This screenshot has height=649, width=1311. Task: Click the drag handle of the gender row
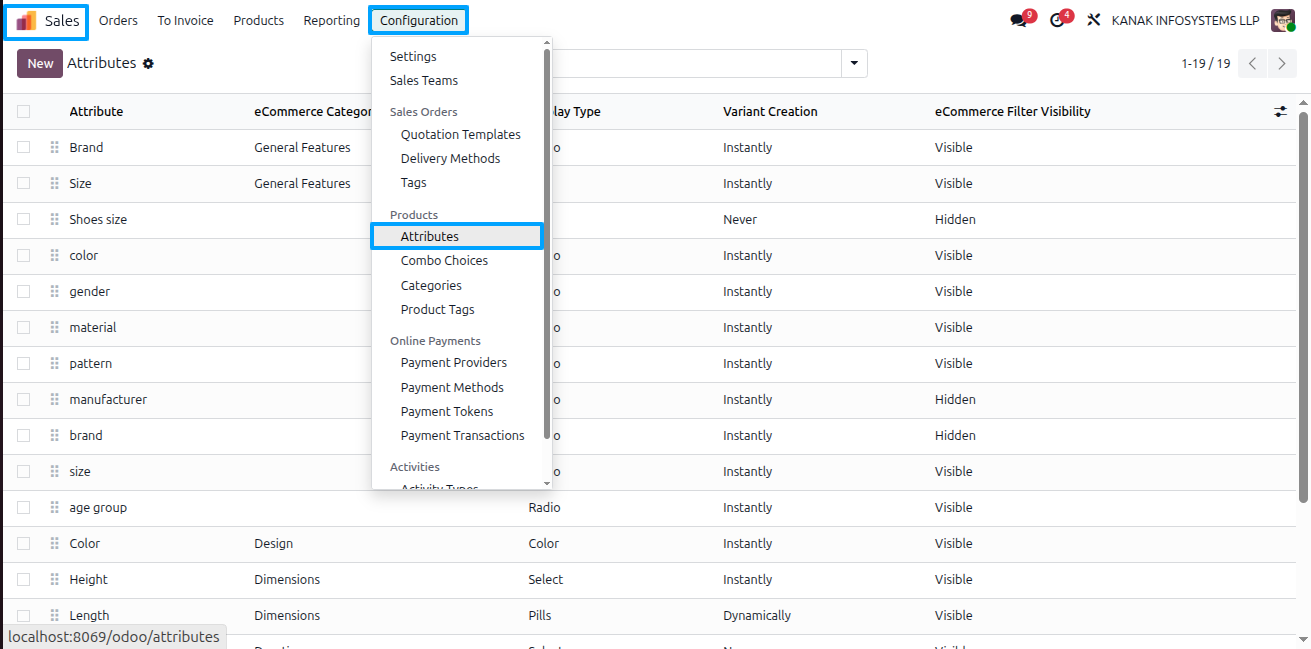pos(54,291)
